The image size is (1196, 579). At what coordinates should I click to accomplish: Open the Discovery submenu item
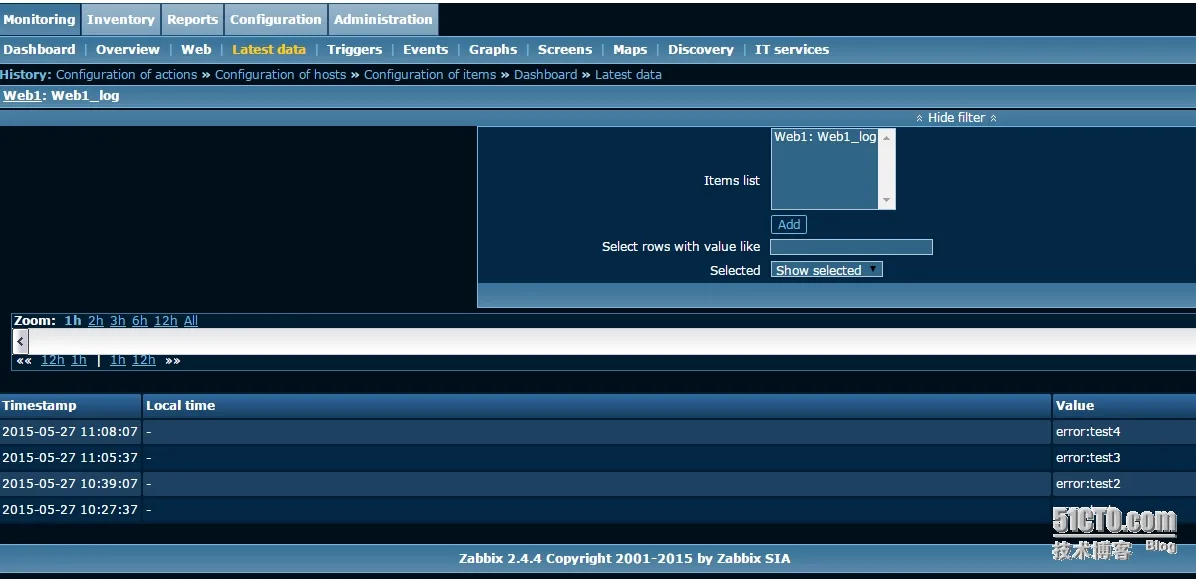(x=700, y=50)
